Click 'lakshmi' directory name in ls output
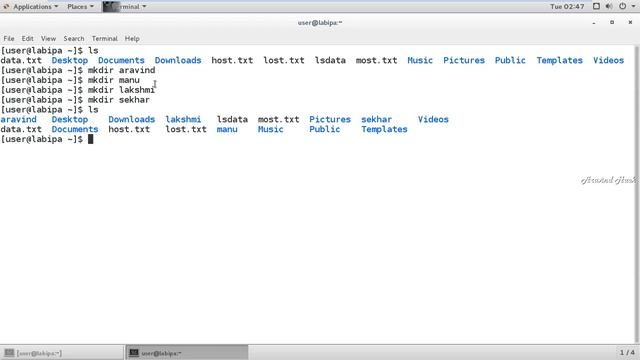Image resolution: width=640 pixels, height=360 pixels. 183,119
